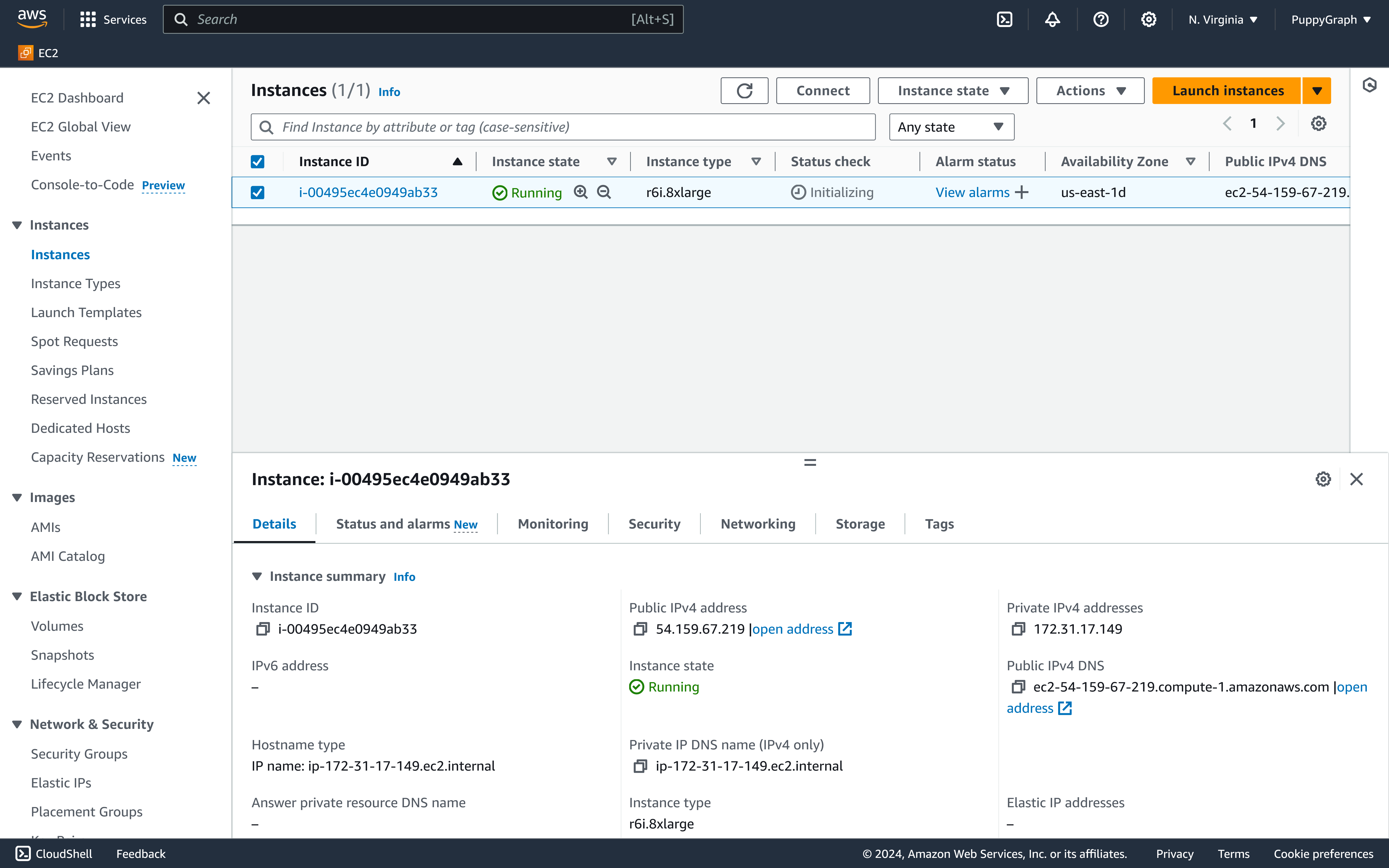This screenshot has height=868, width=1389.
Task: Open EC2 Dashboard in the sidebar
Action: tap(77, 98)
